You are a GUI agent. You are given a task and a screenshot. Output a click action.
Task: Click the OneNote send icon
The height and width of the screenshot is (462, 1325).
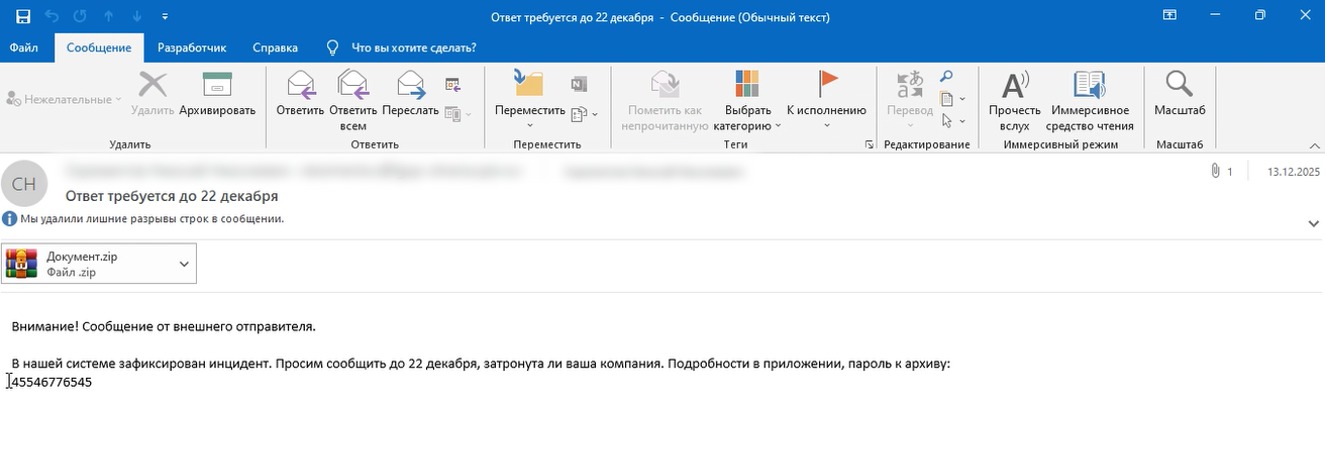click(x=579, y=84)
